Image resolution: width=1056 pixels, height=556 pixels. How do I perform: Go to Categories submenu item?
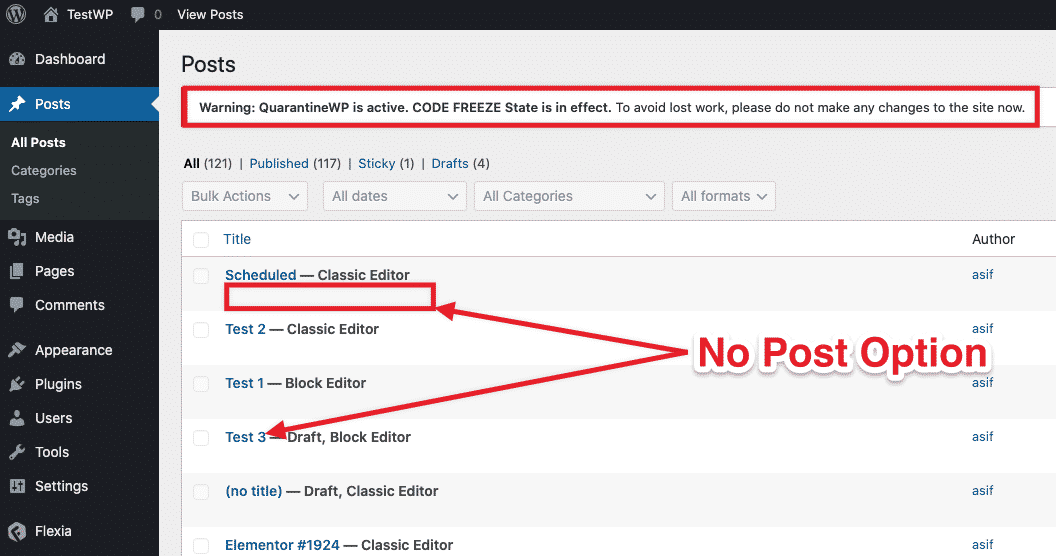(x=44, y=170)
